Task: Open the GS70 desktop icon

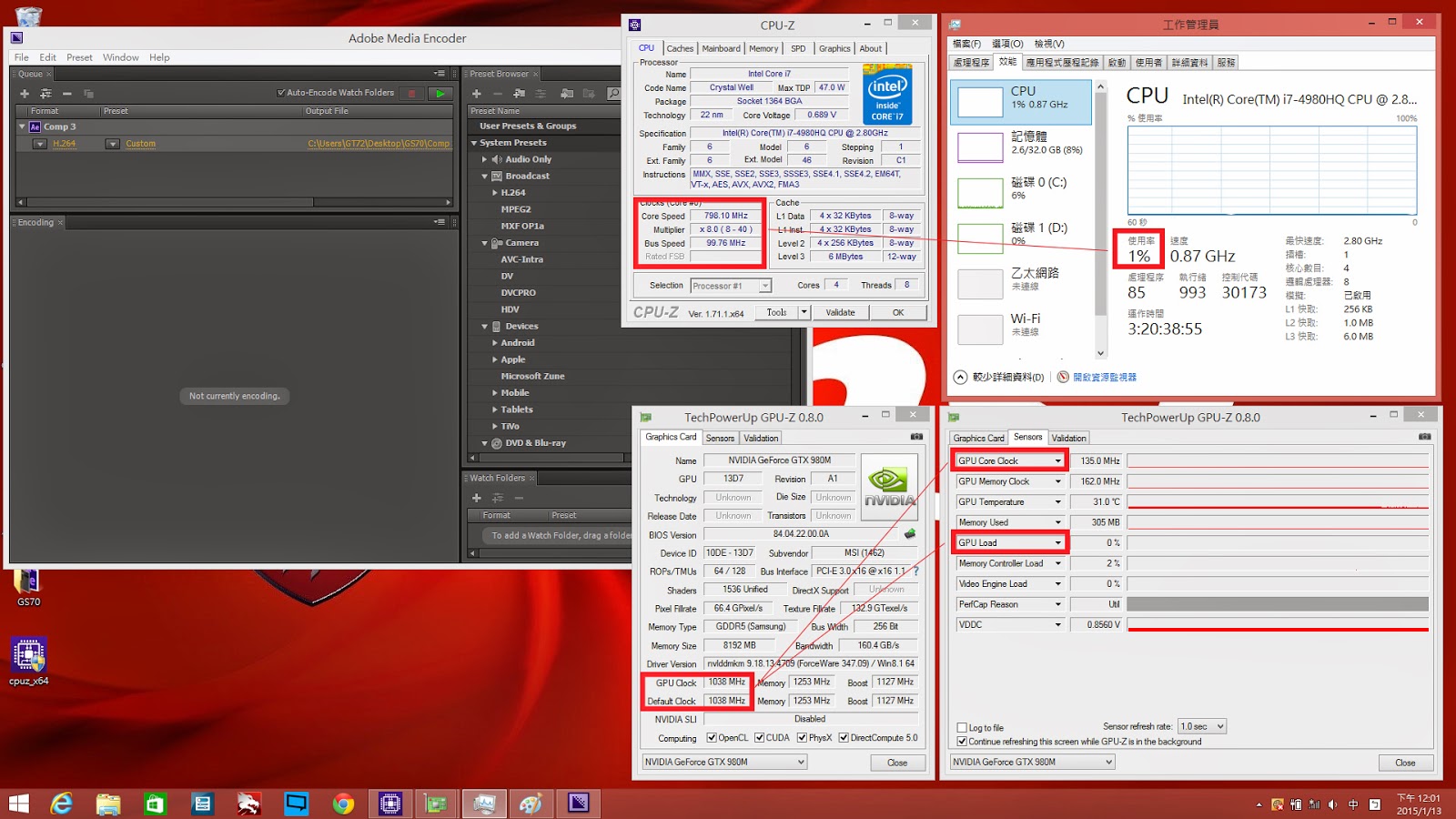Action: (x=28, y=587)
